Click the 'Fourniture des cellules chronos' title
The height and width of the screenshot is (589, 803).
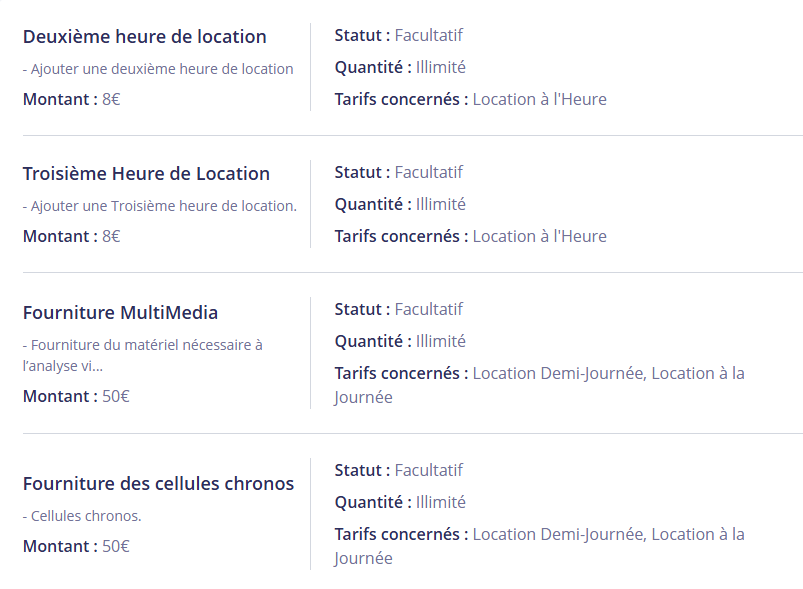click(158, 484)
